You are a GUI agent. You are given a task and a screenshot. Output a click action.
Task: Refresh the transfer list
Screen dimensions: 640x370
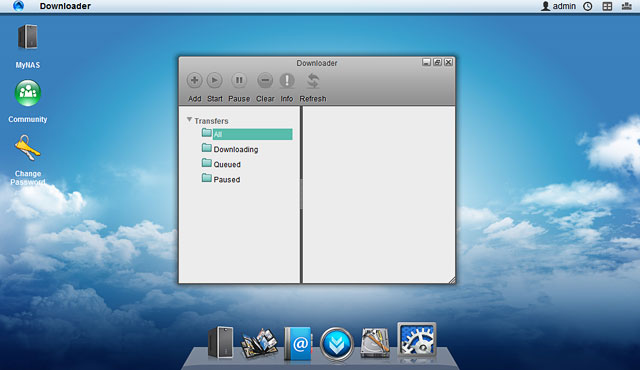313,81
